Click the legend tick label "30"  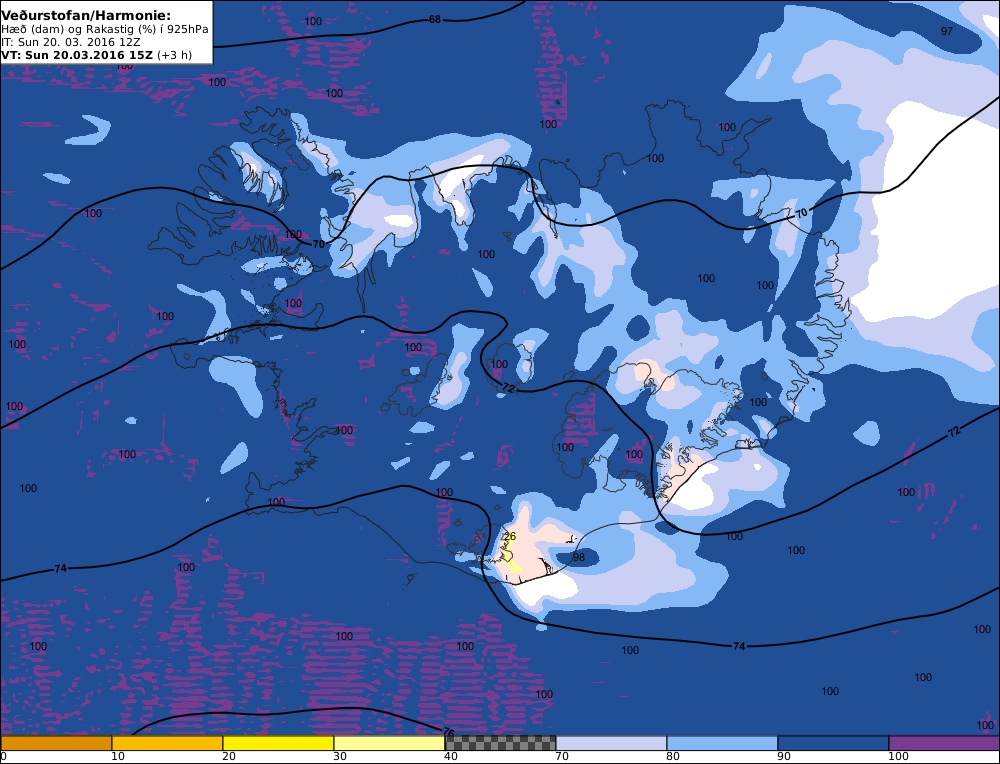point(340,756)
